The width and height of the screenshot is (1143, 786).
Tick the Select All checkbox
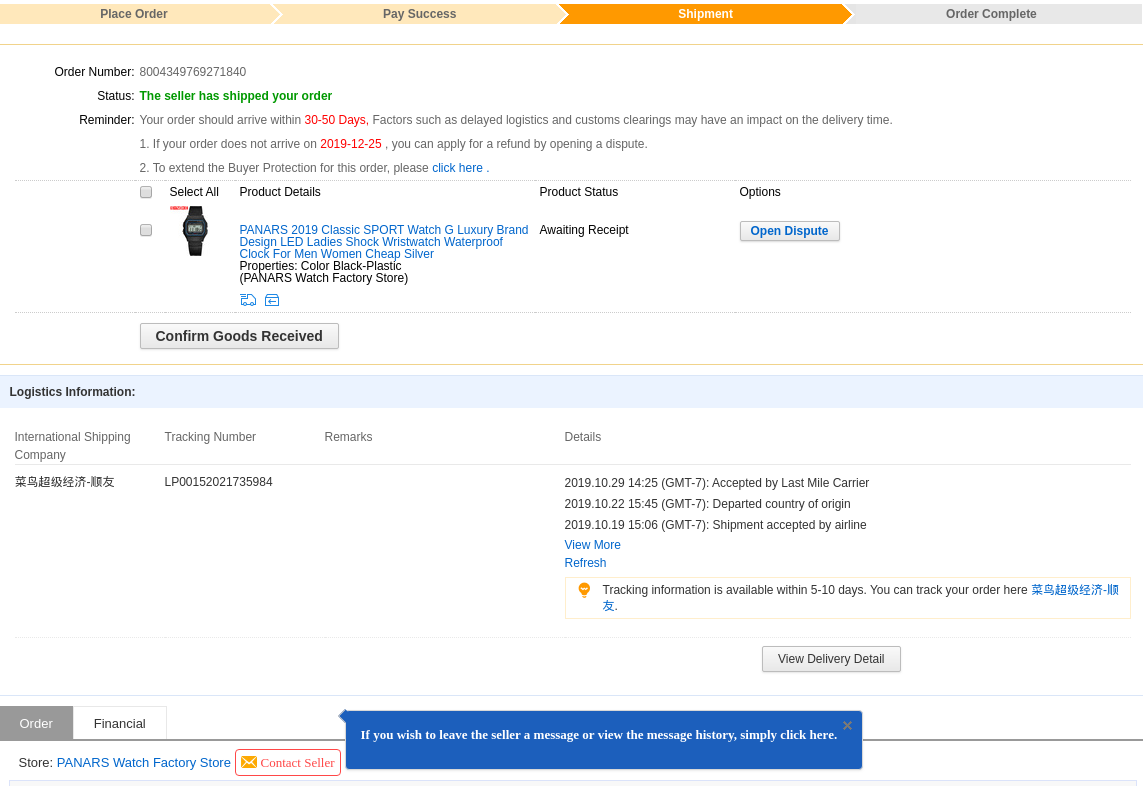[x=146, y=192]
